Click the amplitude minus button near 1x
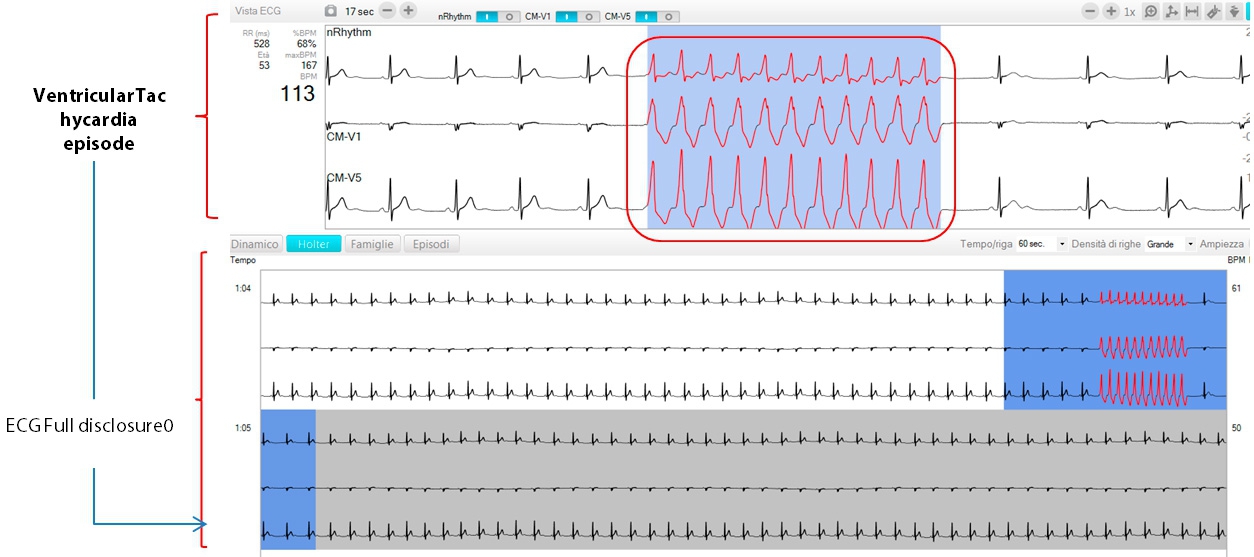The width and height of the screenshot is (1254, 557). (1090, 12)
